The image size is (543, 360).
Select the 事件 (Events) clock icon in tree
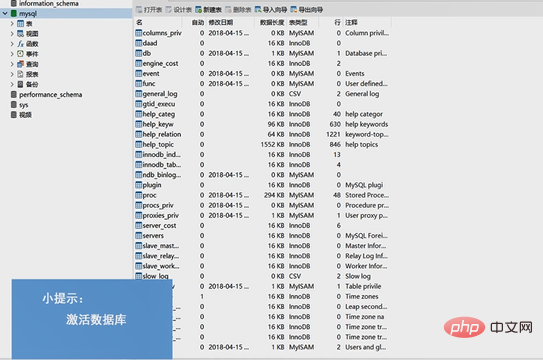[x=21, y=54]
